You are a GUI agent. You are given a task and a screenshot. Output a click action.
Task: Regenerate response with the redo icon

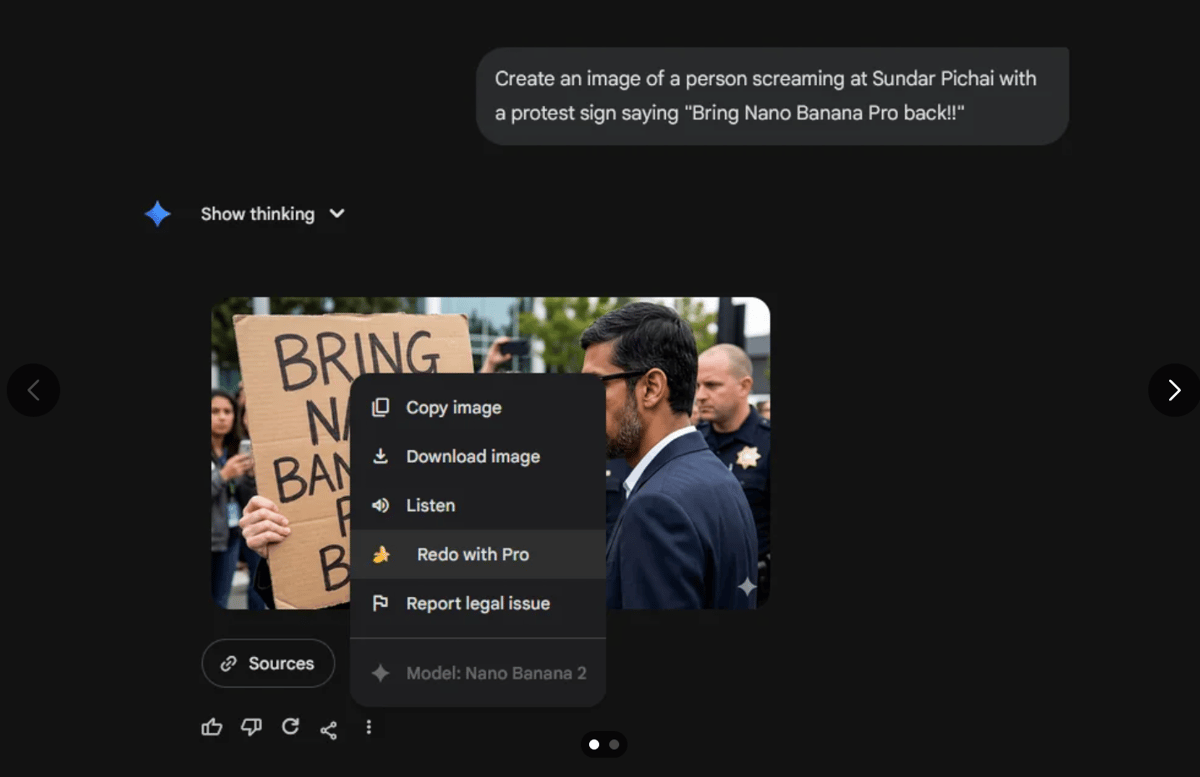click(x=290, y=727)
